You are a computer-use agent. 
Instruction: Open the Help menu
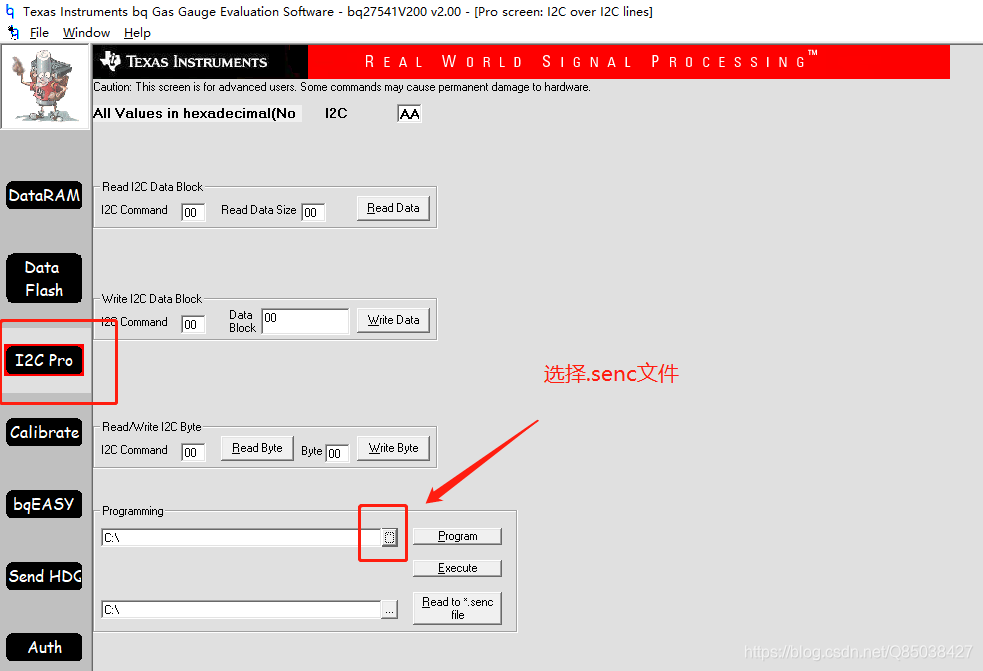[x=137, y=32]
